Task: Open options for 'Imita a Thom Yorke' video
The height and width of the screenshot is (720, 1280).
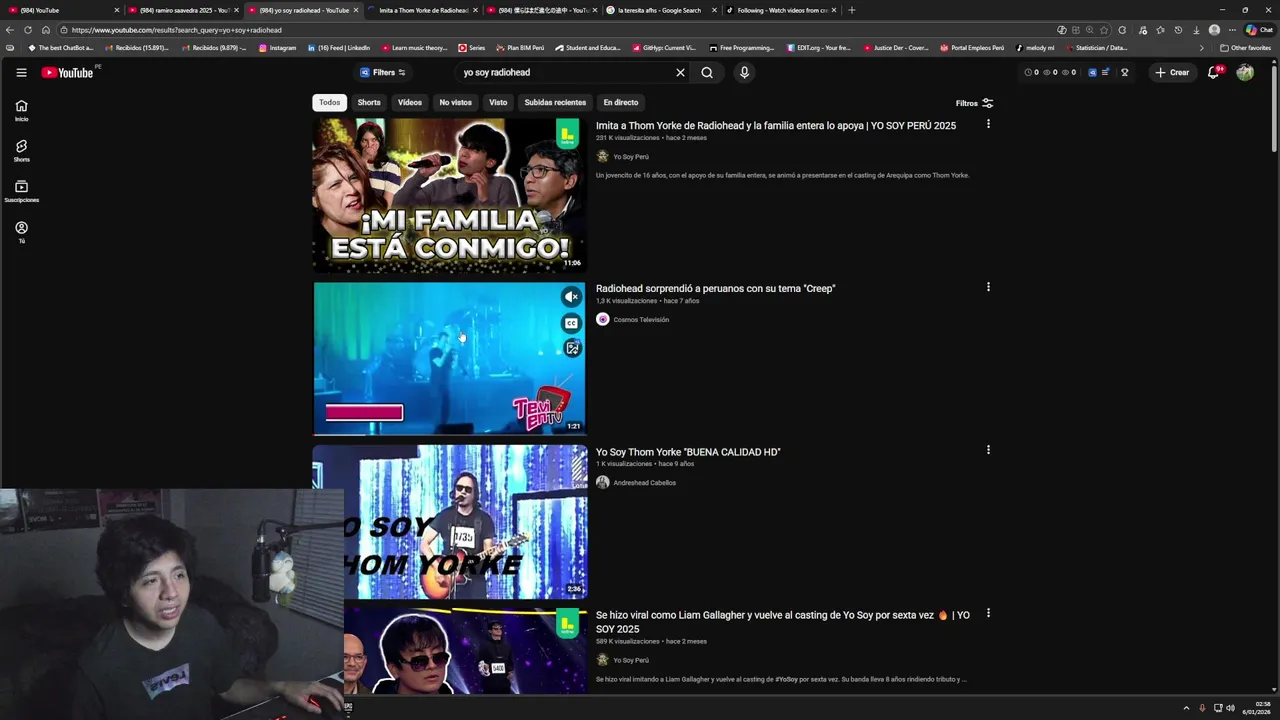Action: tap(988, 124)
